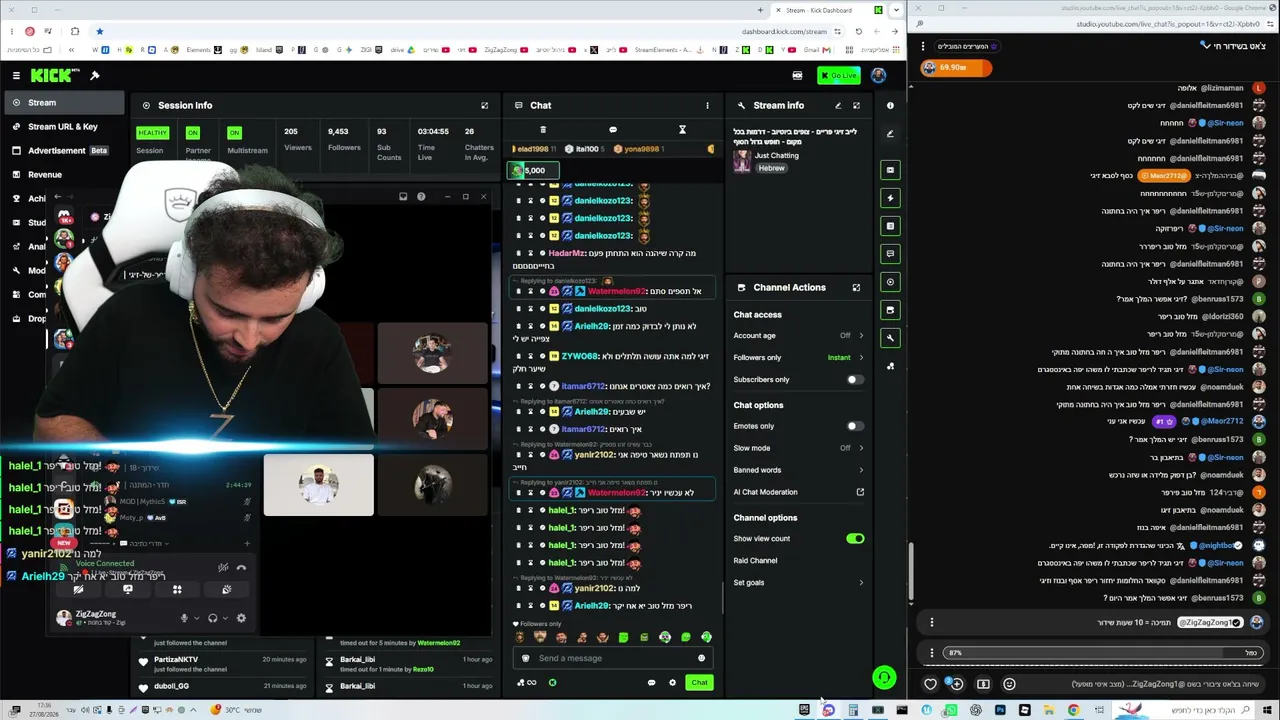Screen dimensions: 1280x720
Task: Click the green Go Live button
Action: click(839, 75)
